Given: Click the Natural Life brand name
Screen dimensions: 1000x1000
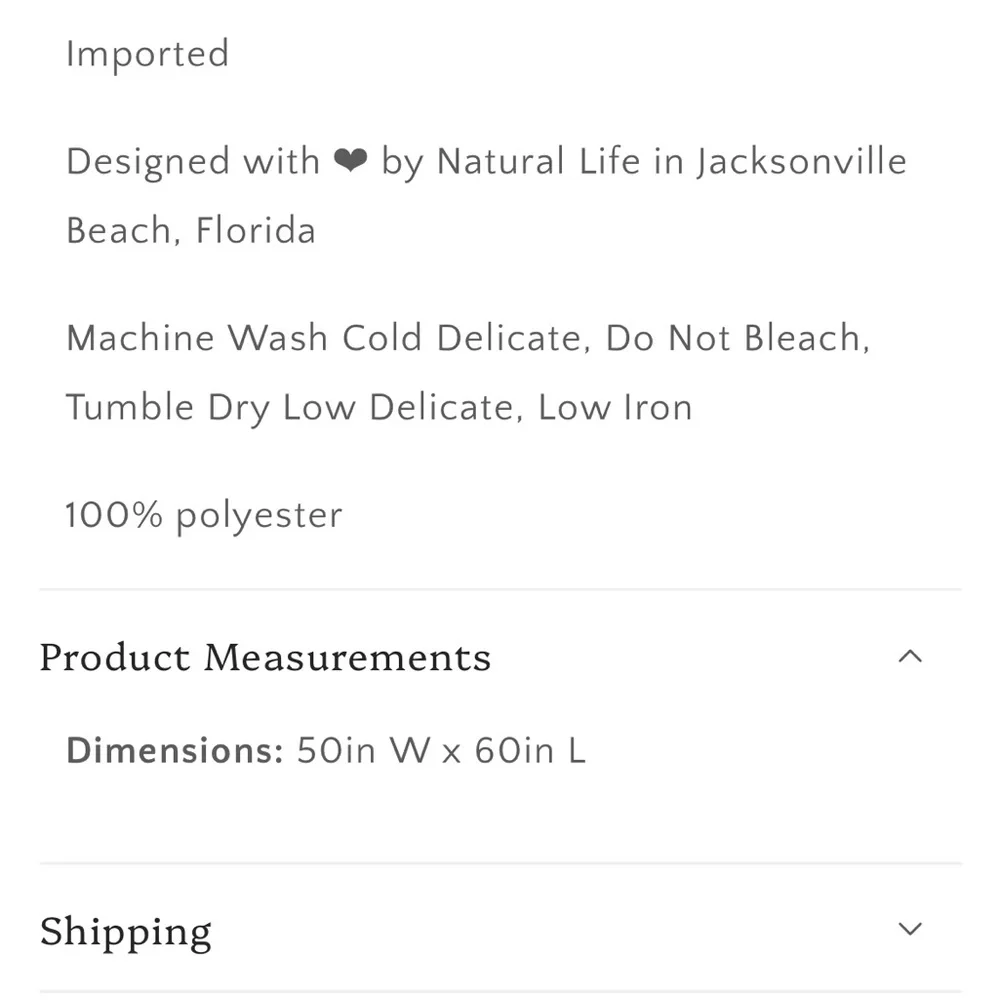Looking at the screenshot, I should [538, 161].
